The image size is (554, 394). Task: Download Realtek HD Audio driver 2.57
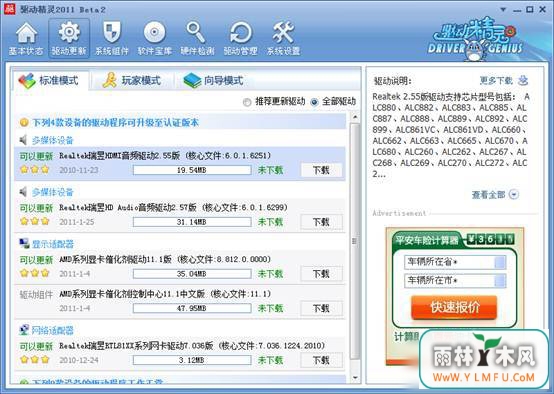point(321,222)
